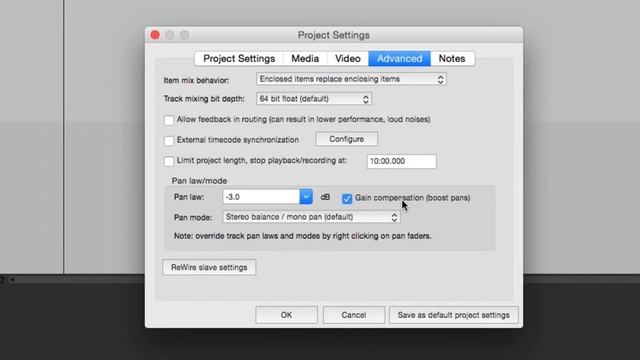Viewport: 640px width, 360px height.
Task: Open the Notes tab
Action: [x=452, y=58]
